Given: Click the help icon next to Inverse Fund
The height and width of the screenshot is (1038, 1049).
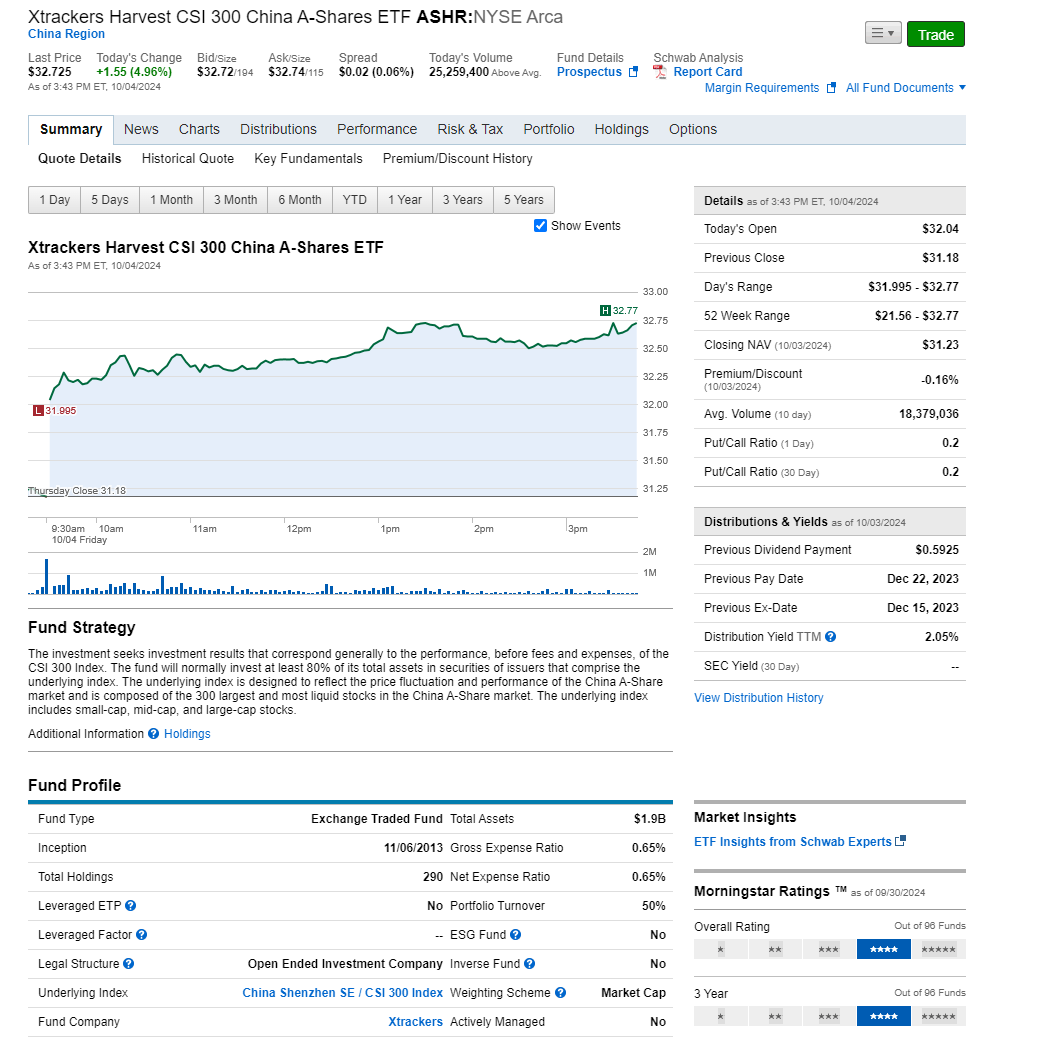Looking at the screenshot, I should click(x=530, y=964).
